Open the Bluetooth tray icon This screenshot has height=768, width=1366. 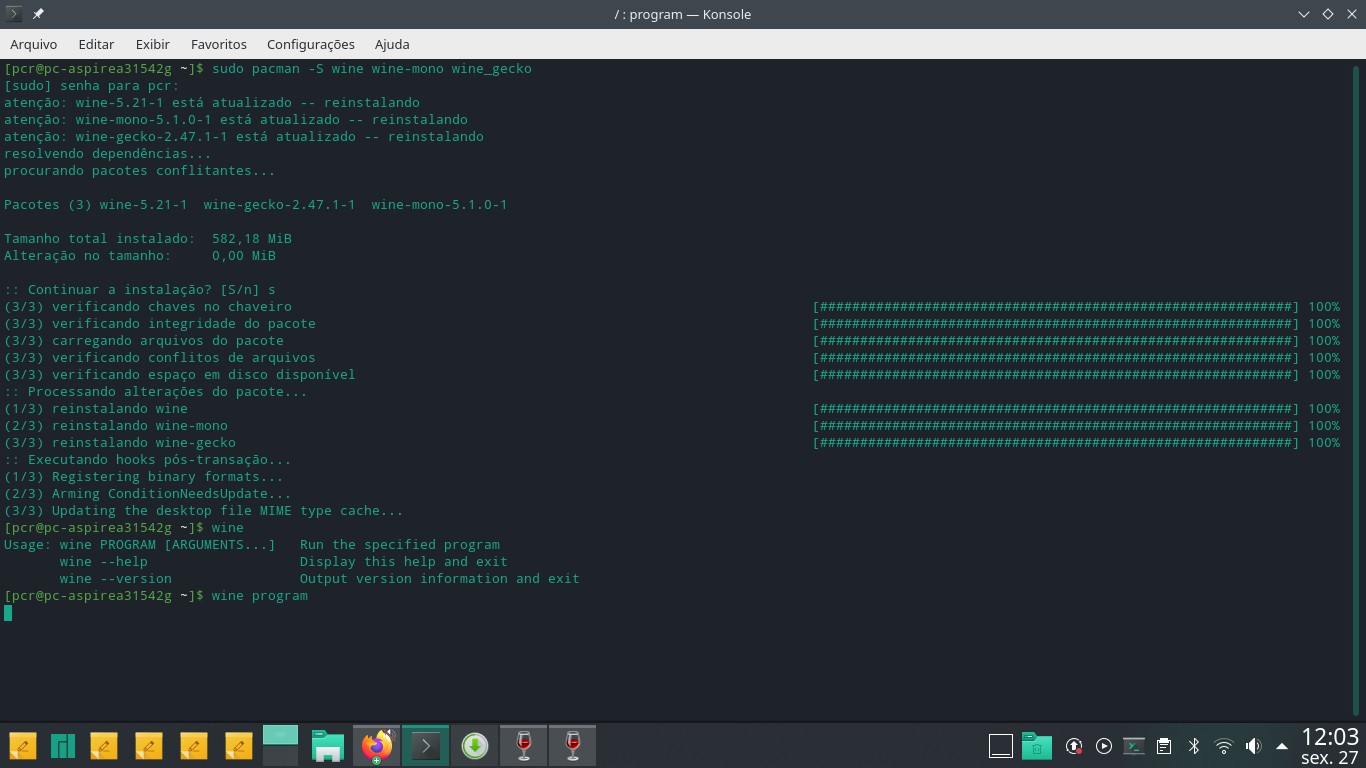[x=1194, y=746]
